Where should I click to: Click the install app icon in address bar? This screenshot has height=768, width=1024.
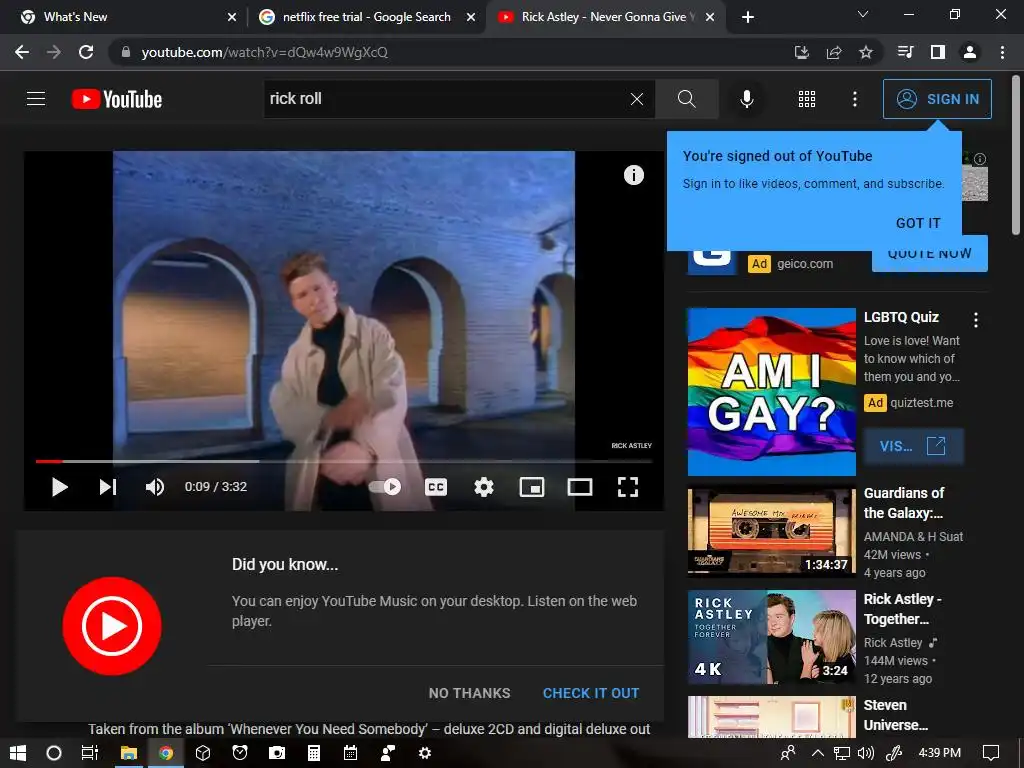click(x=801, y=52)
